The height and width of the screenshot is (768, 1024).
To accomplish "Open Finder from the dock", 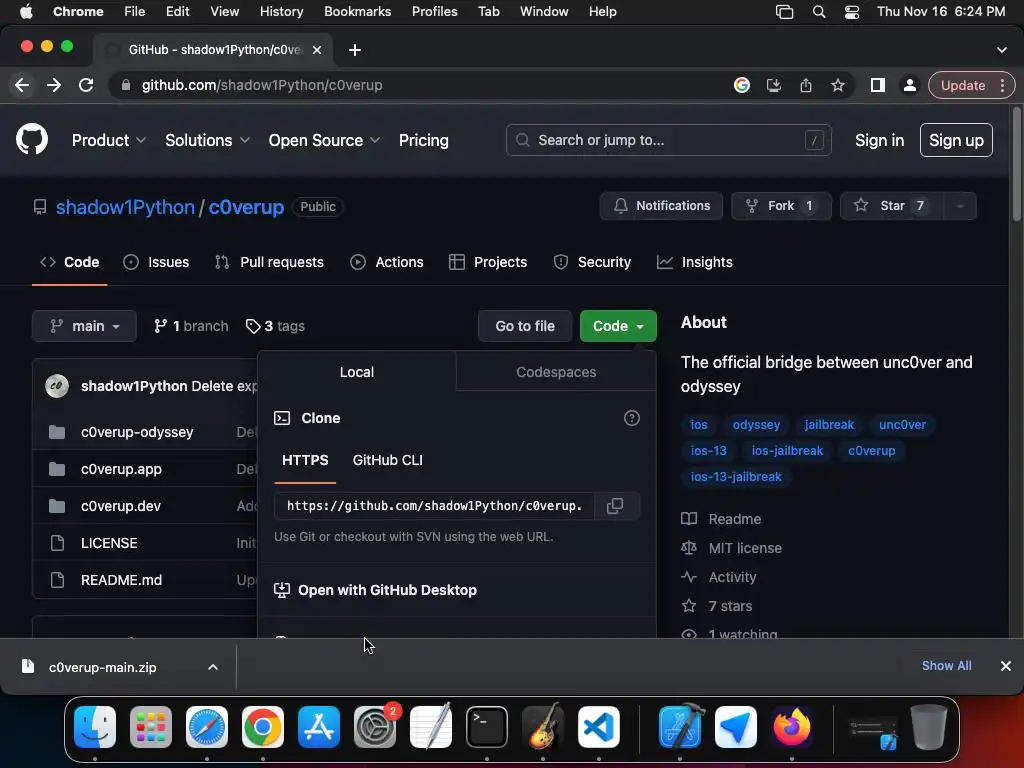I will 95,727.
